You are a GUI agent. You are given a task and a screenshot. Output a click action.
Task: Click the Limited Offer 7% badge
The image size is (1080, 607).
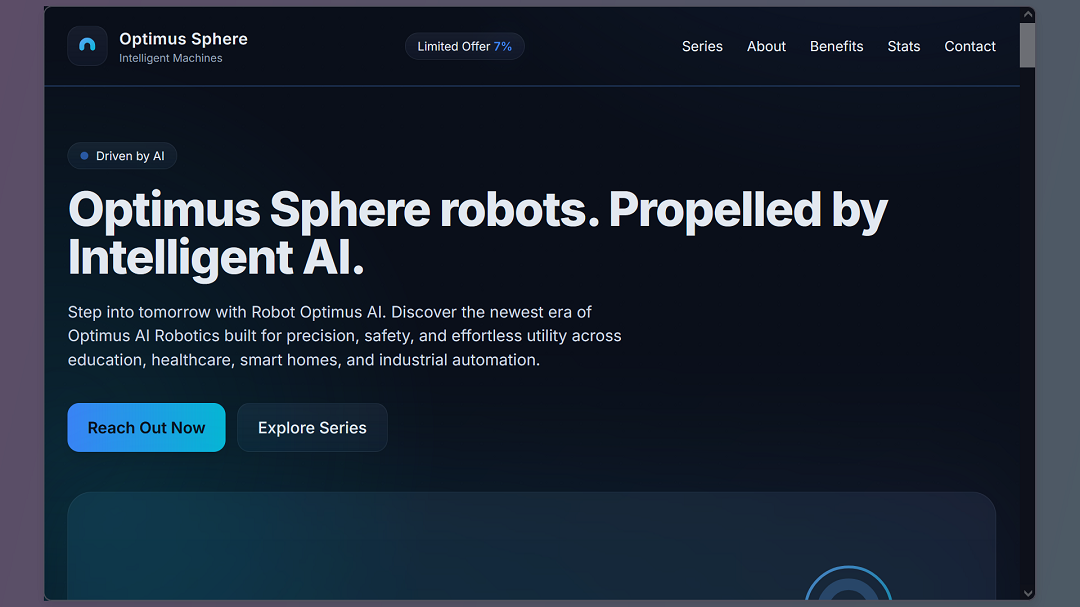pos(464,46)
